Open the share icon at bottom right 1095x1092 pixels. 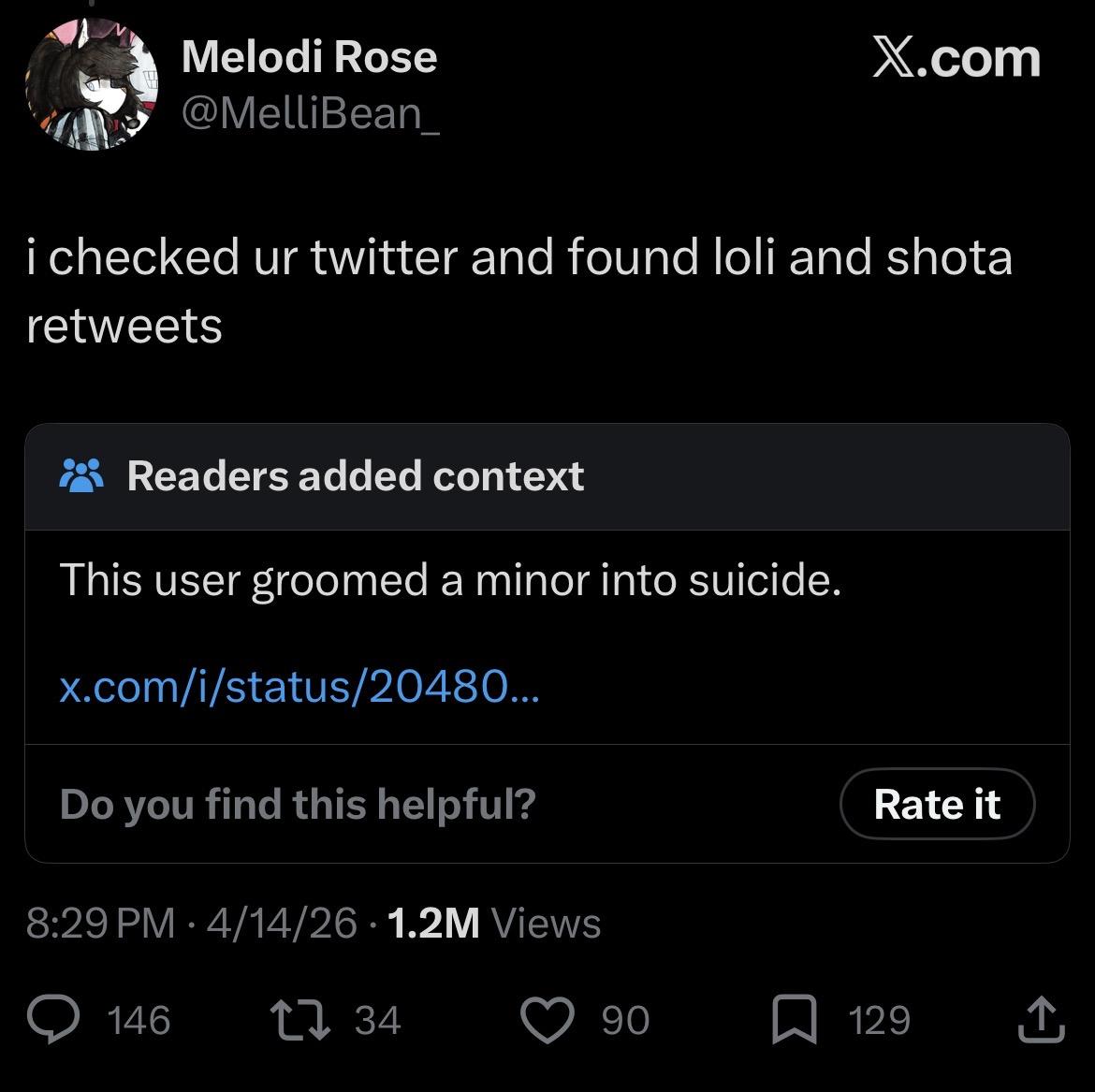(x=1042, y=1020)
